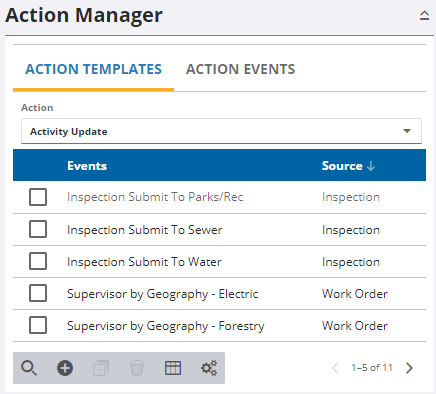The image size is (436, 394).
Task: Click 'Supervisor by Geography - Forestry' text
Action: click(166, 326)
